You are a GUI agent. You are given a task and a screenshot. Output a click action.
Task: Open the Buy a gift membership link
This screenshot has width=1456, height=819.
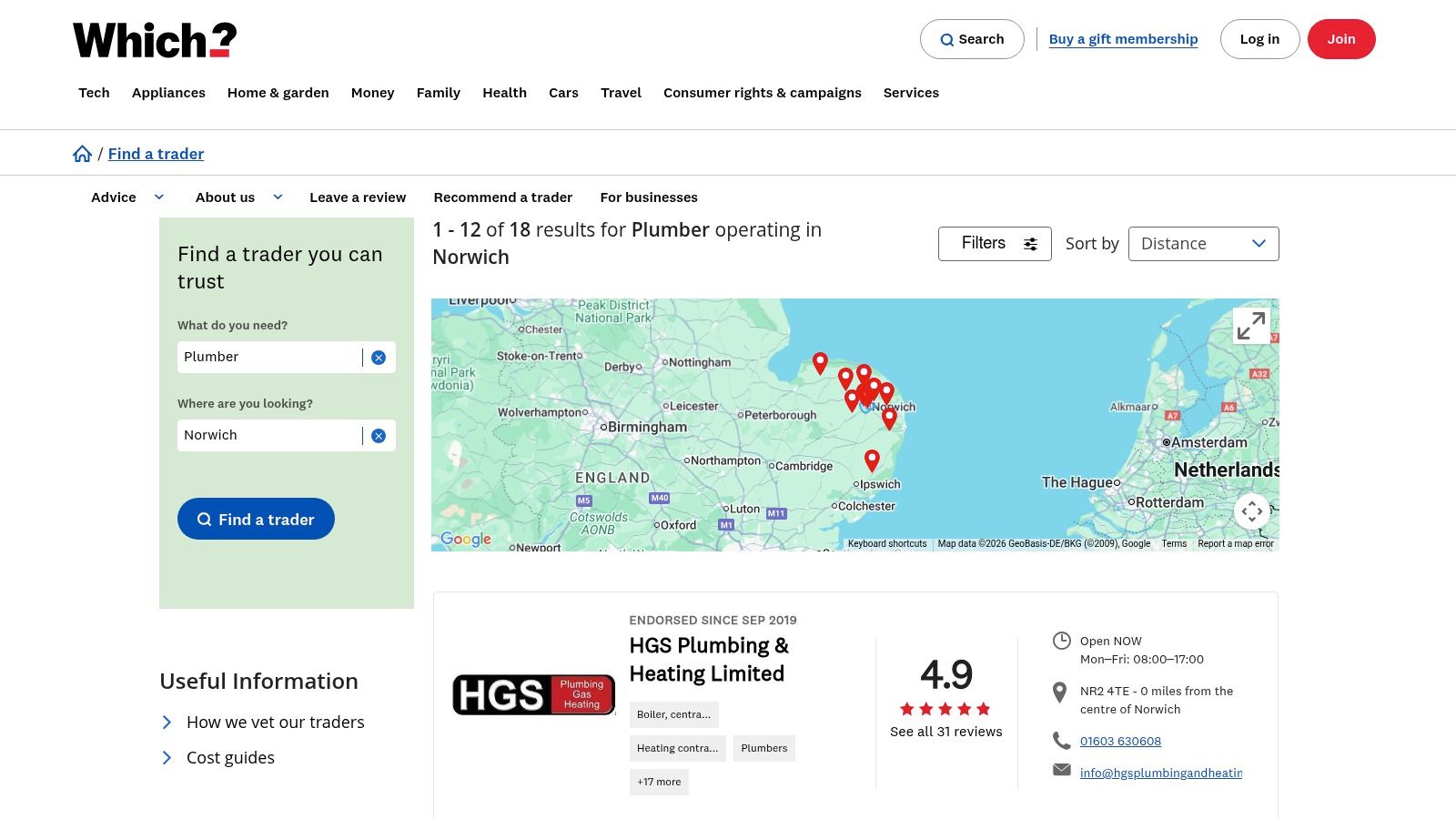click(1123, 38)
